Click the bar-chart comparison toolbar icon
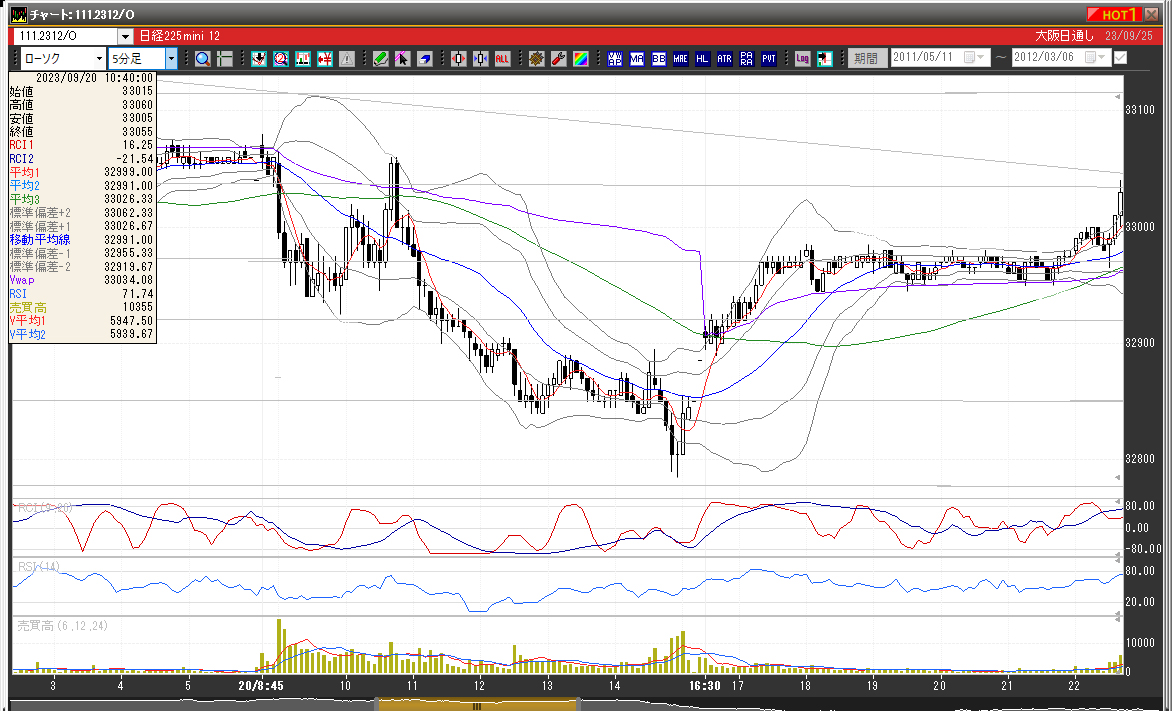 (x=303, y=58)
